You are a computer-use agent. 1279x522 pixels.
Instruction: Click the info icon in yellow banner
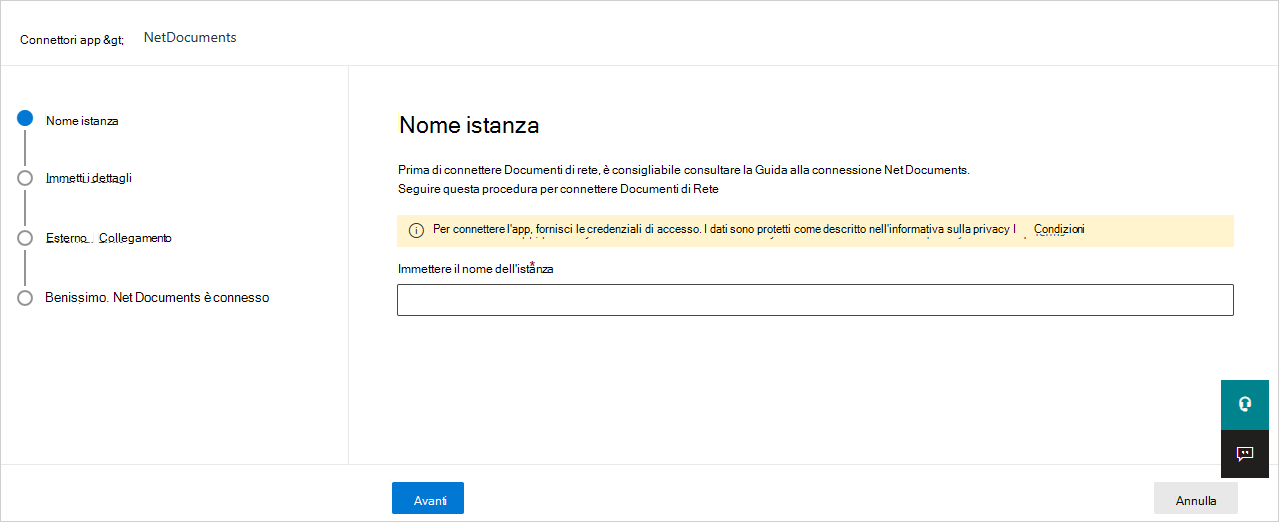point(416,231)
